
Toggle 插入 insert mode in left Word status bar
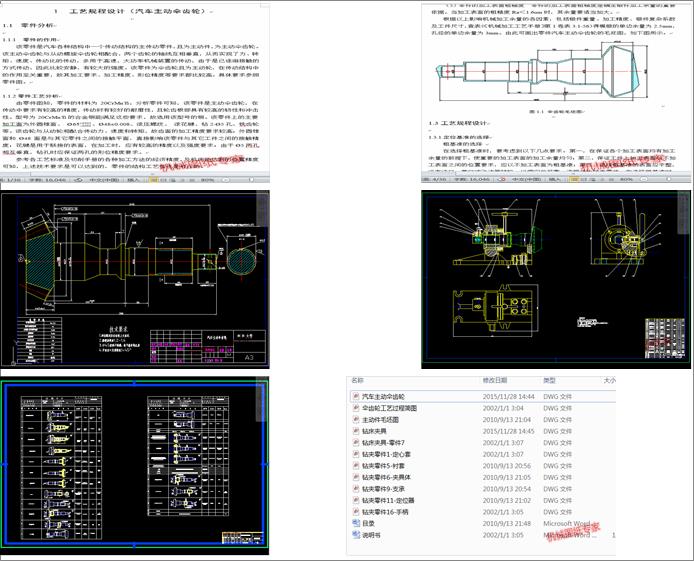[x=133, y=180]
